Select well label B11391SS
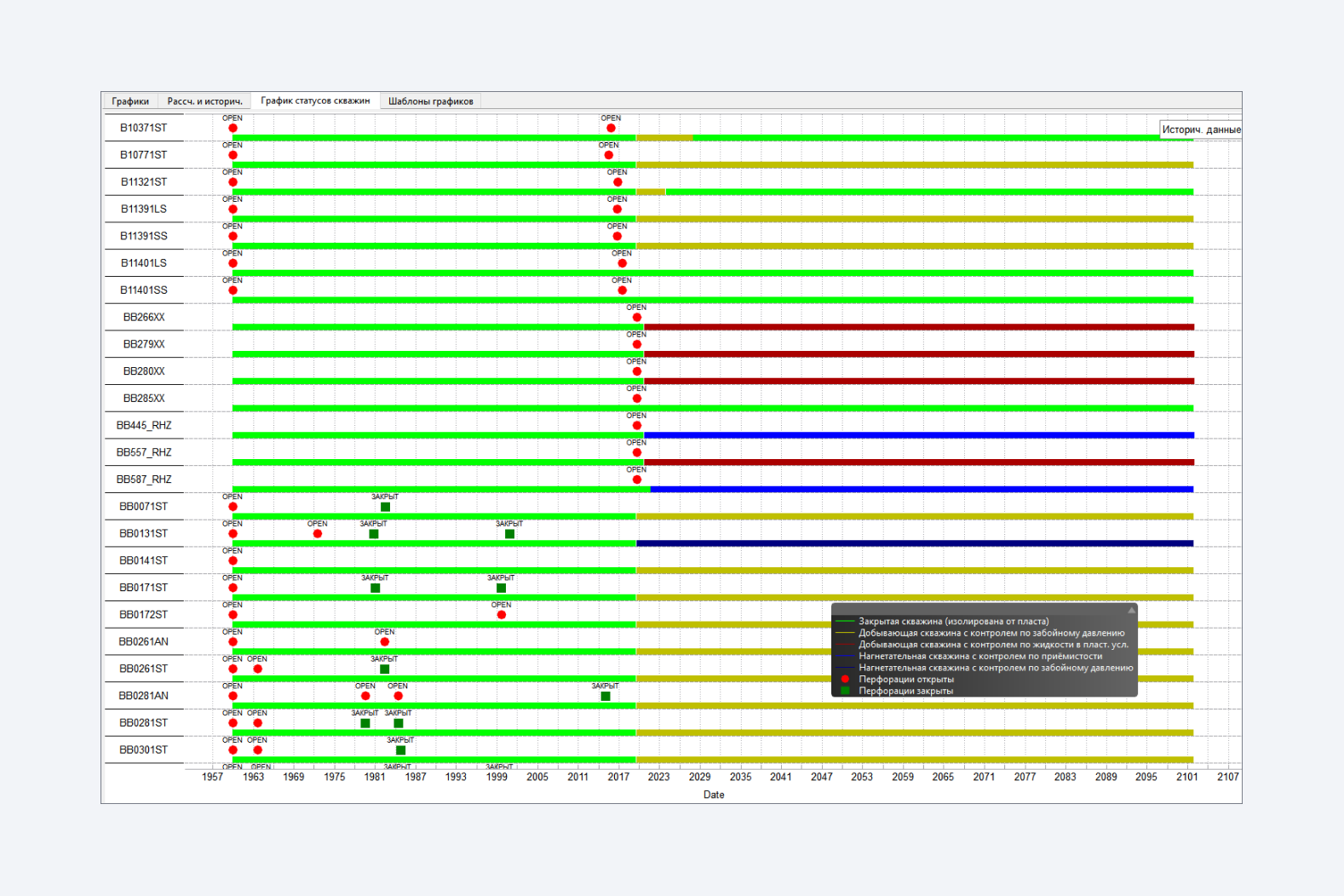This screenshot has width=1344, height=896. coord(144,236)
